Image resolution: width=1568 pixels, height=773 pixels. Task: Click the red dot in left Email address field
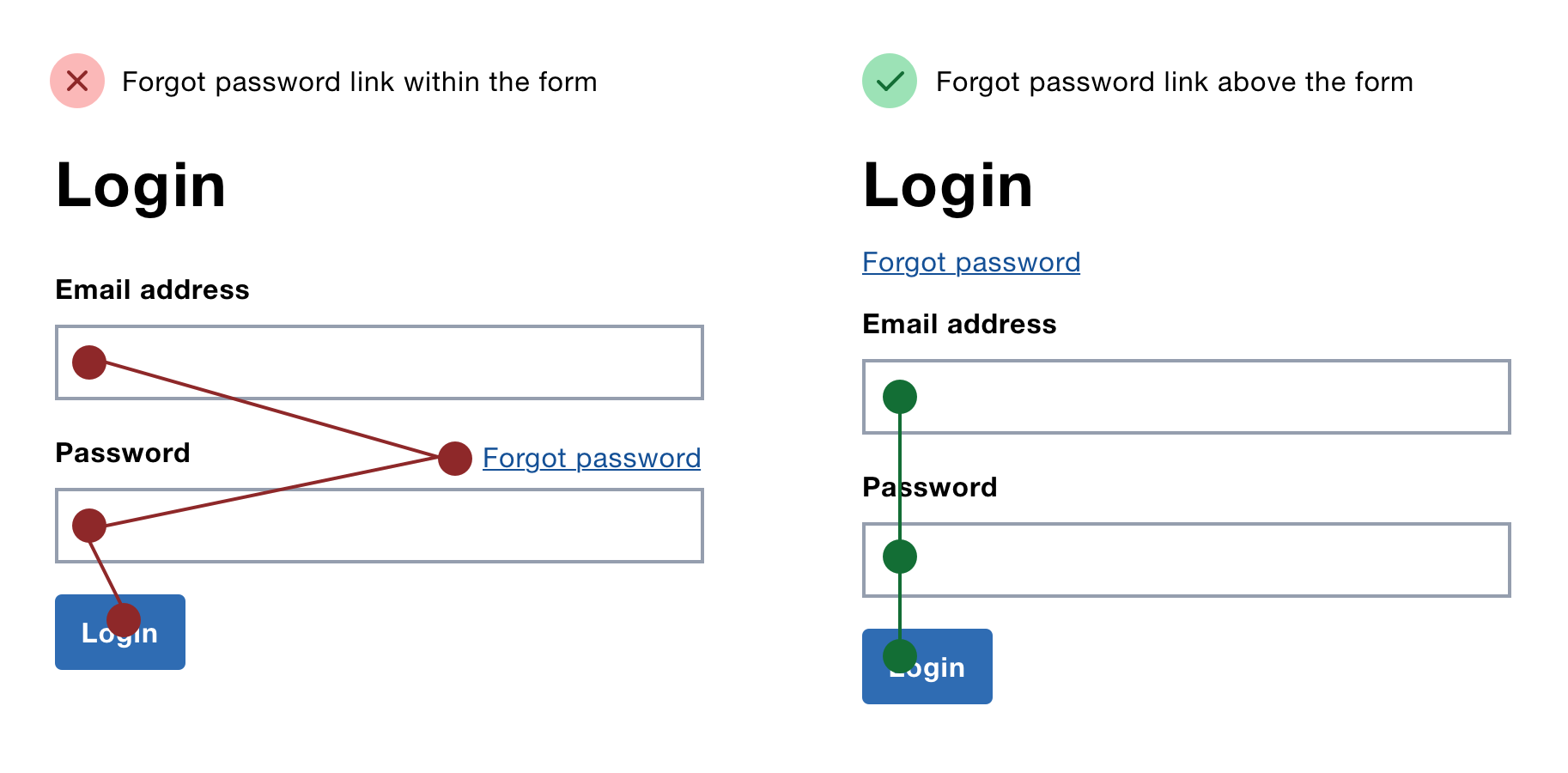[x=89, y=362]
